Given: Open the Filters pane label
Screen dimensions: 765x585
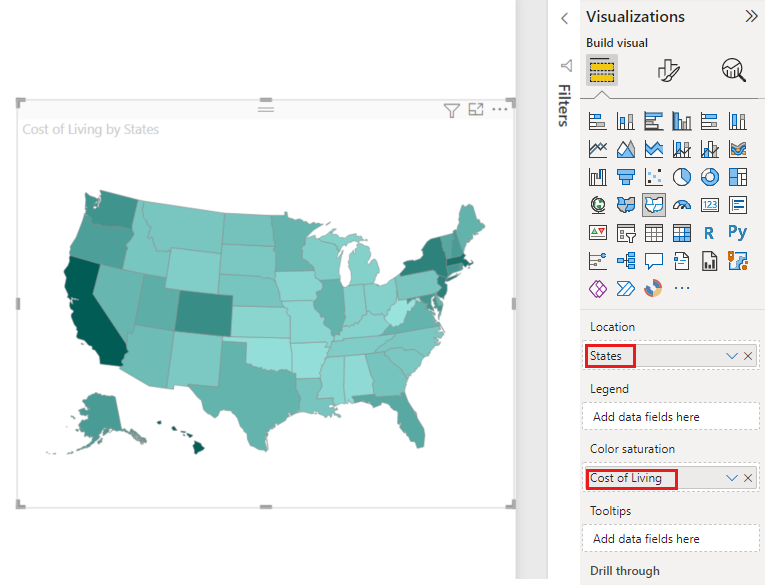Looking at the screenshot, I should 564,105.
